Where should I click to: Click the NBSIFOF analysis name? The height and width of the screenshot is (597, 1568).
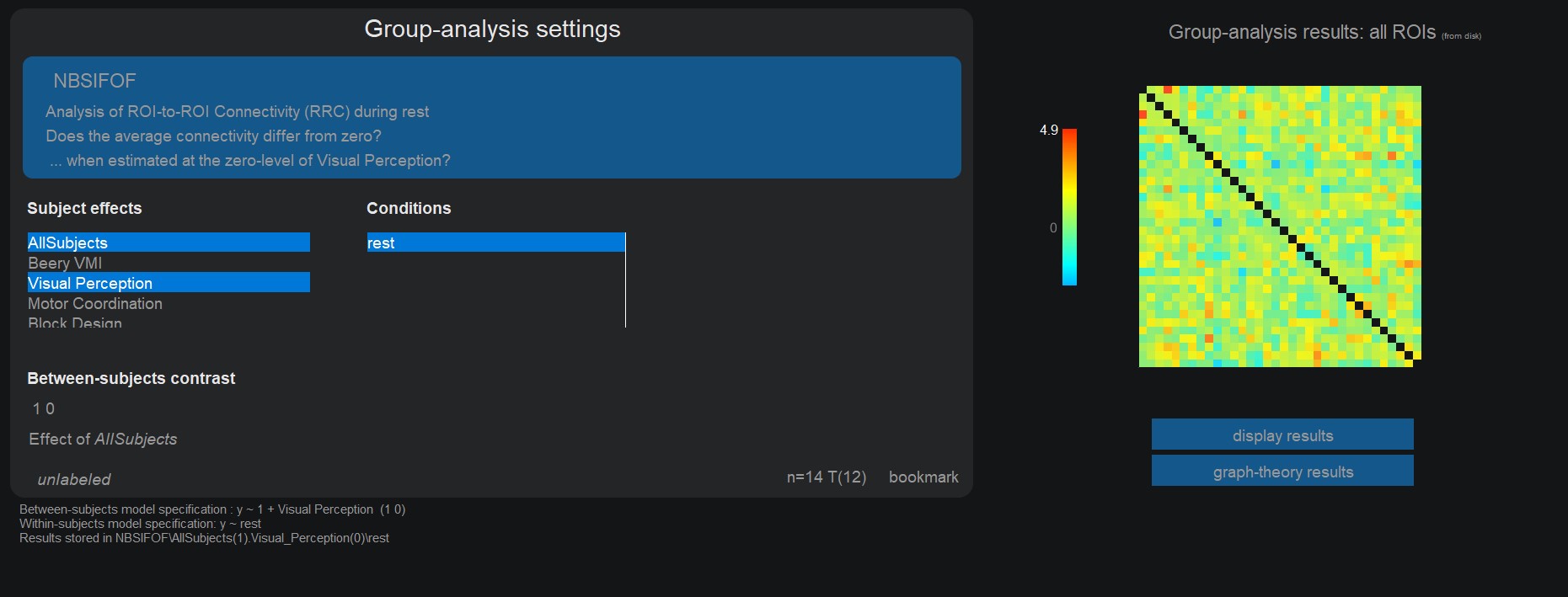[x=94, y=81]
